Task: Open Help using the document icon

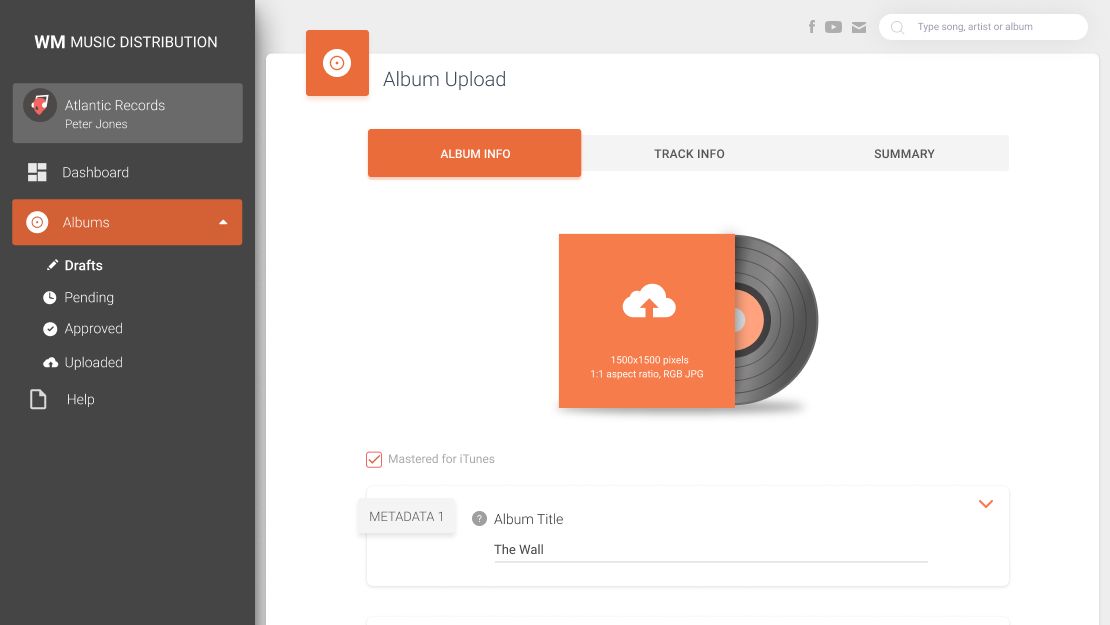Action: point(37,398)
